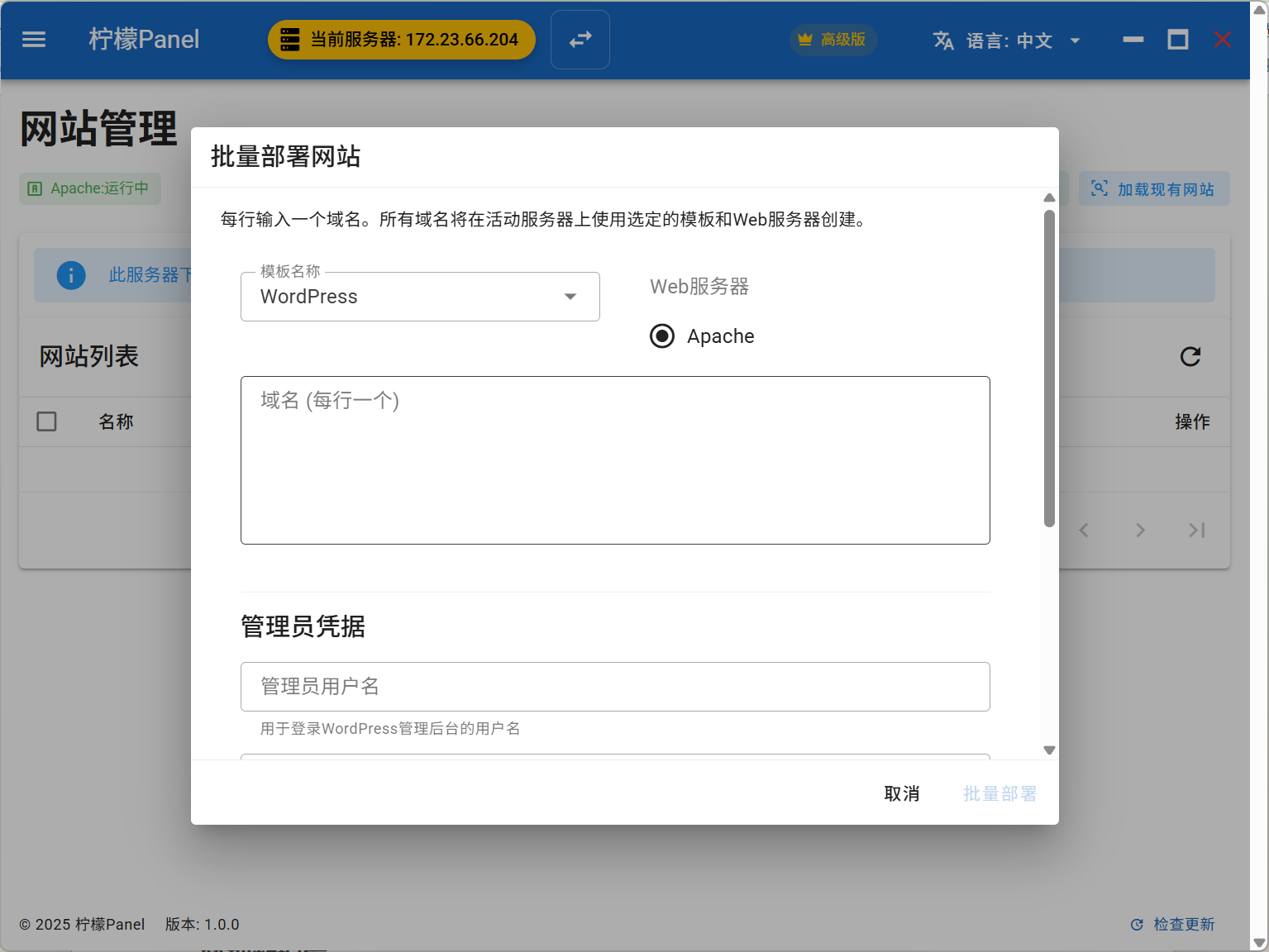The image size is (1269, 952).
Task: Click 取消 to cancel the dialog
Action: [x=901, y=794]
